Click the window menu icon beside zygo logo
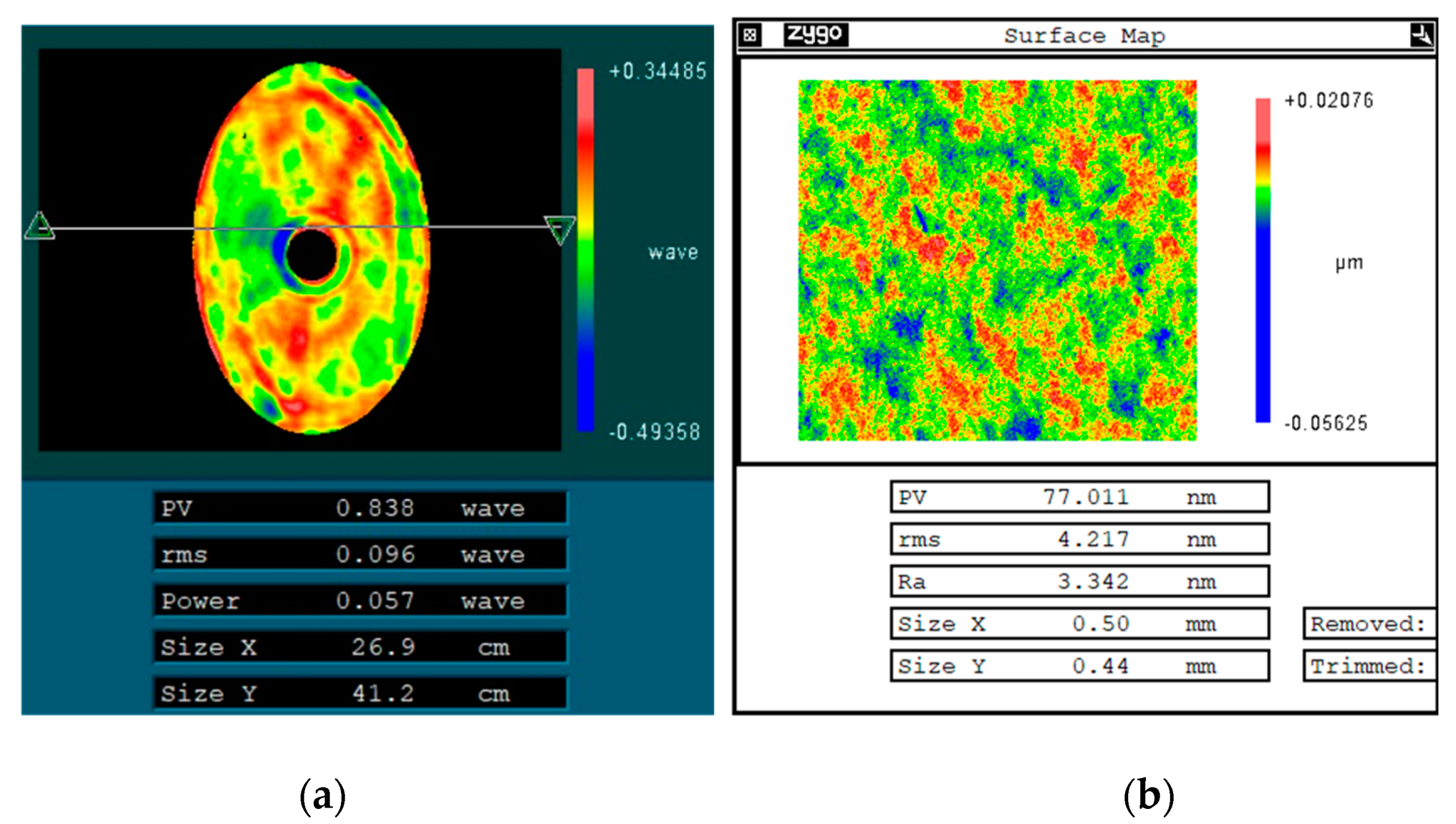This screenshot has width=1456, height=824. (750, 35)
